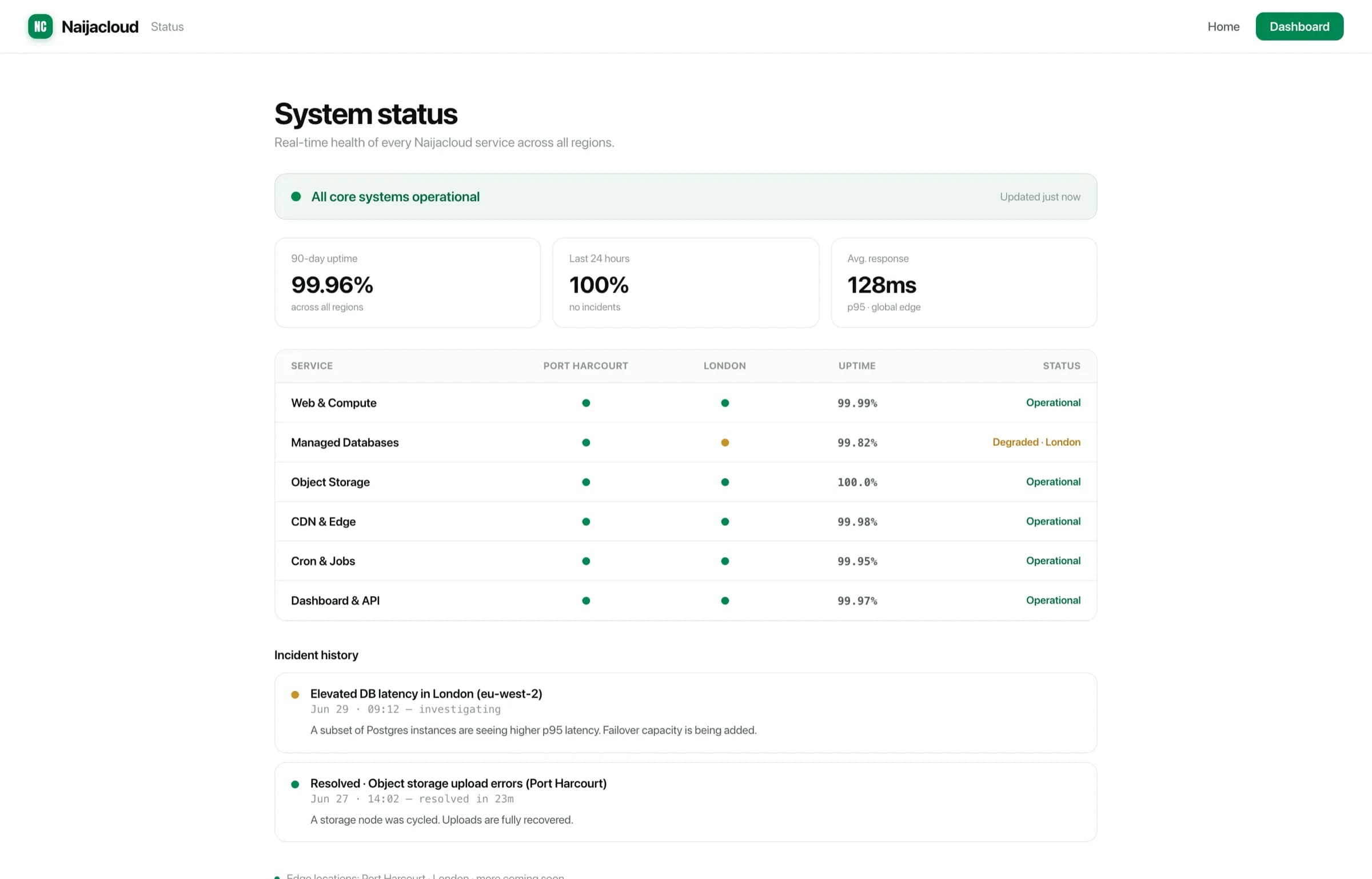
Task: Click the green dot on the Resolved storage incident
Action: coord(295,785)
